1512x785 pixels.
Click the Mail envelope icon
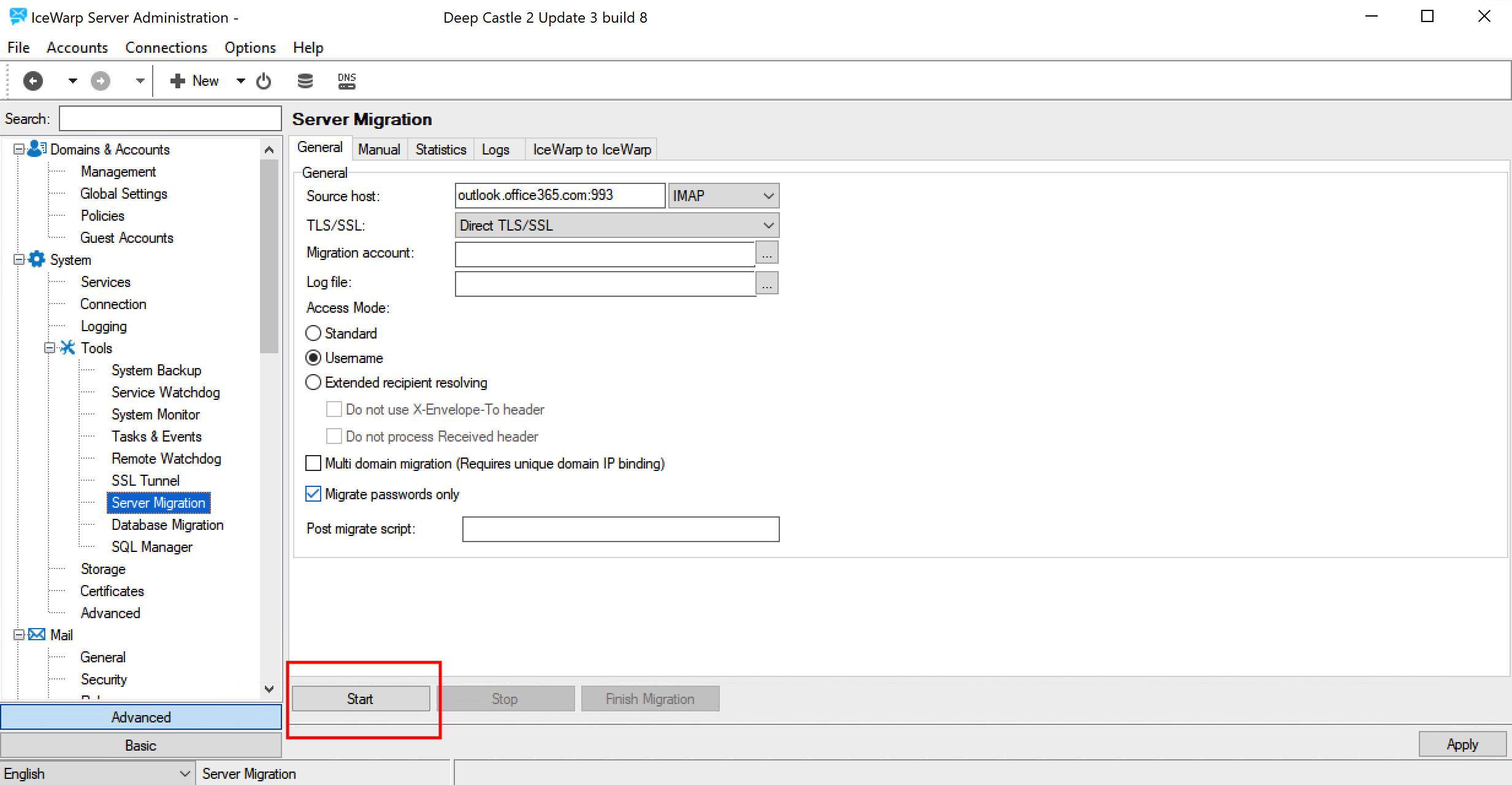tap(37, 634)
